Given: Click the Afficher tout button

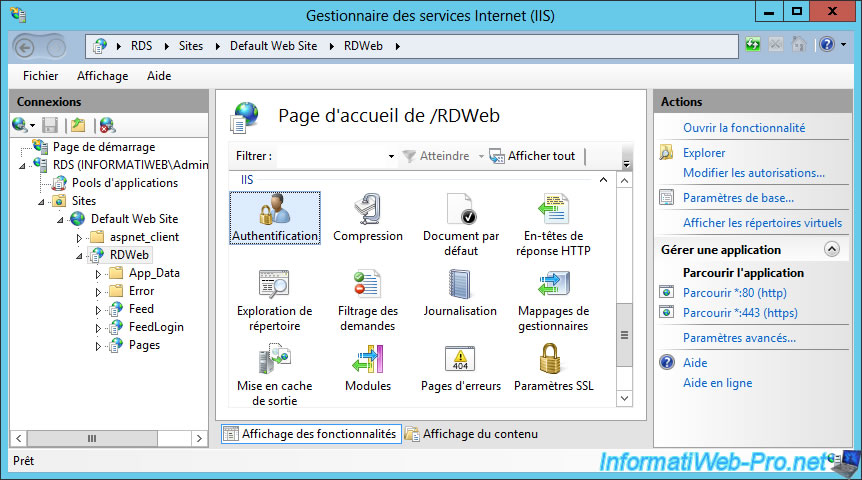Looking at the screenshot, I should (532, 156).
